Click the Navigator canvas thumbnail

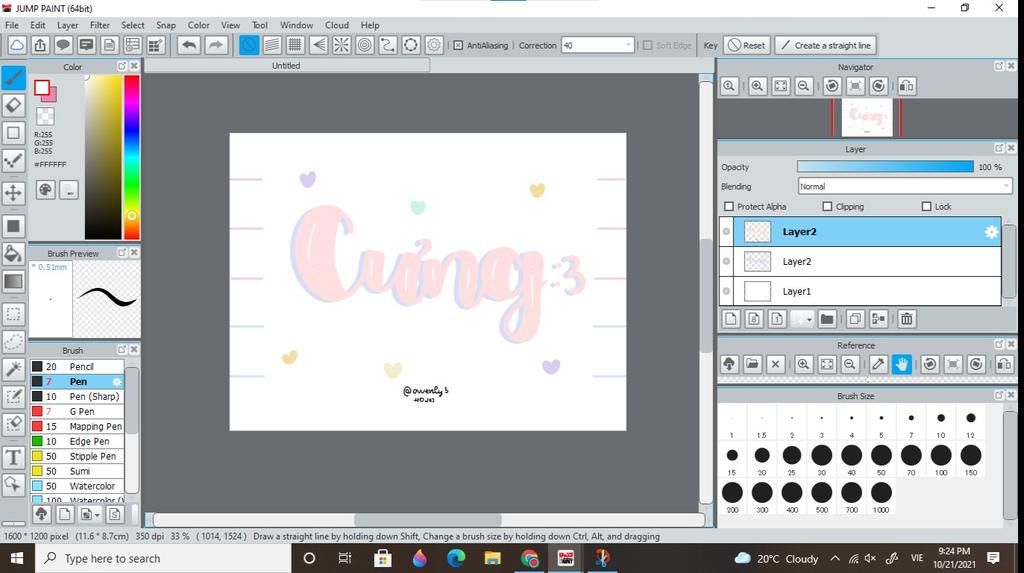(x=867, y=118)
